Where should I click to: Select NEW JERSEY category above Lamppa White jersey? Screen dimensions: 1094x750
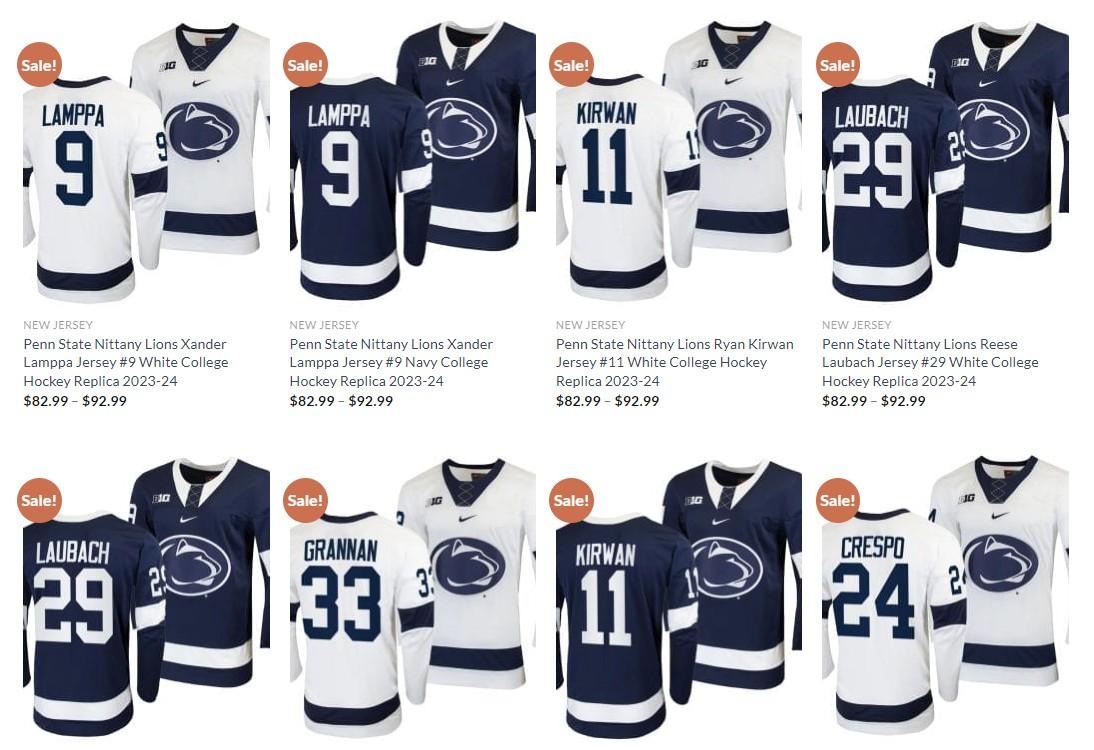pos(58,324)
